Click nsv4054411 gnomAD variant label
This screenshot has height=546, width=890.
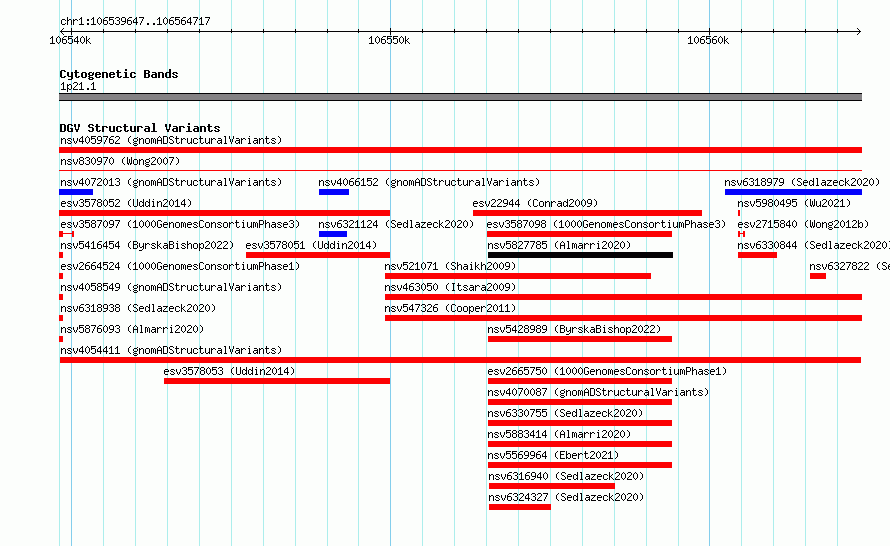(x=171, y=350)
